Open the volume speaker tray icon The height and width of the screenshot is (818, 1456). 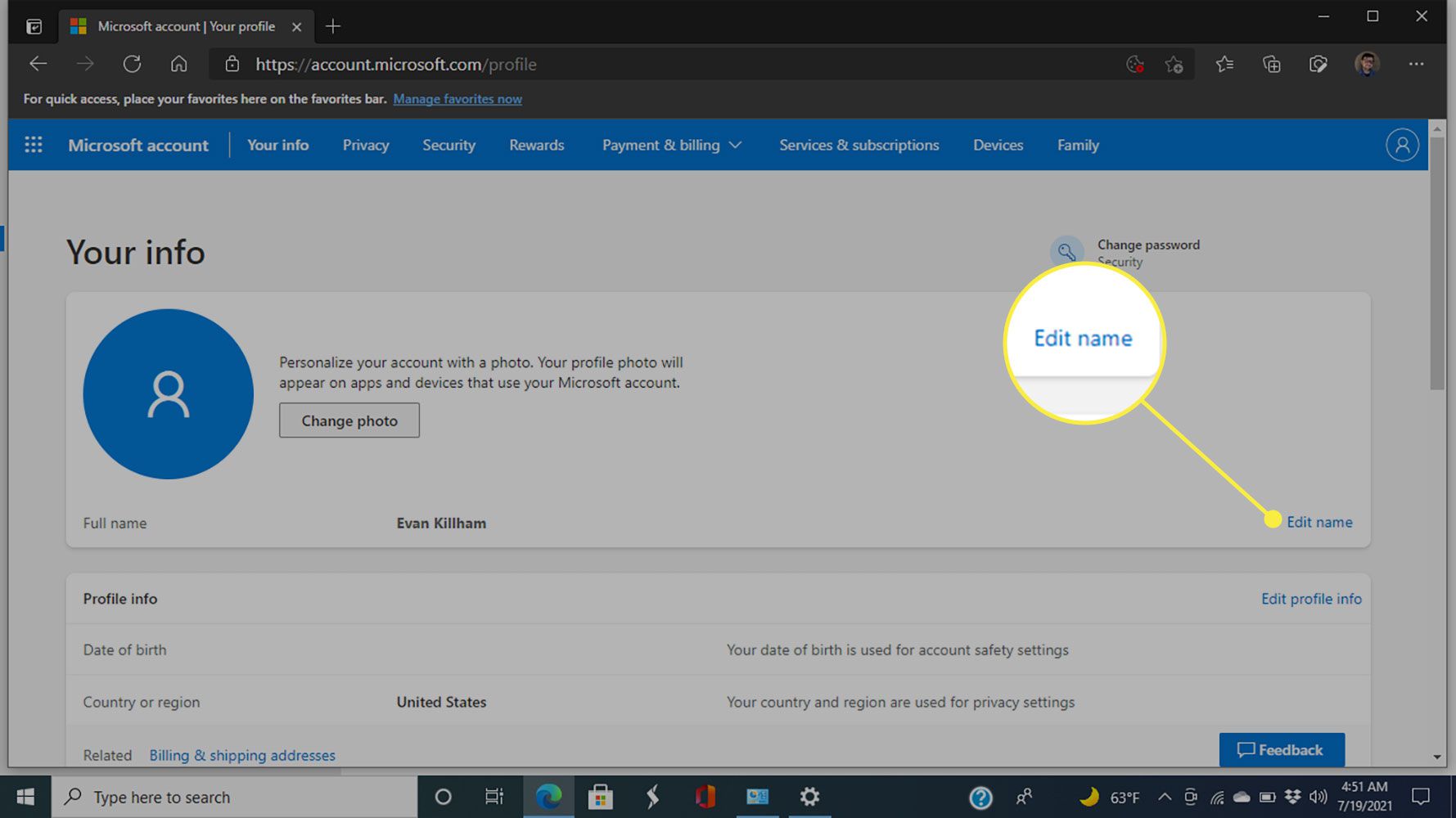tap(1319, 797)
